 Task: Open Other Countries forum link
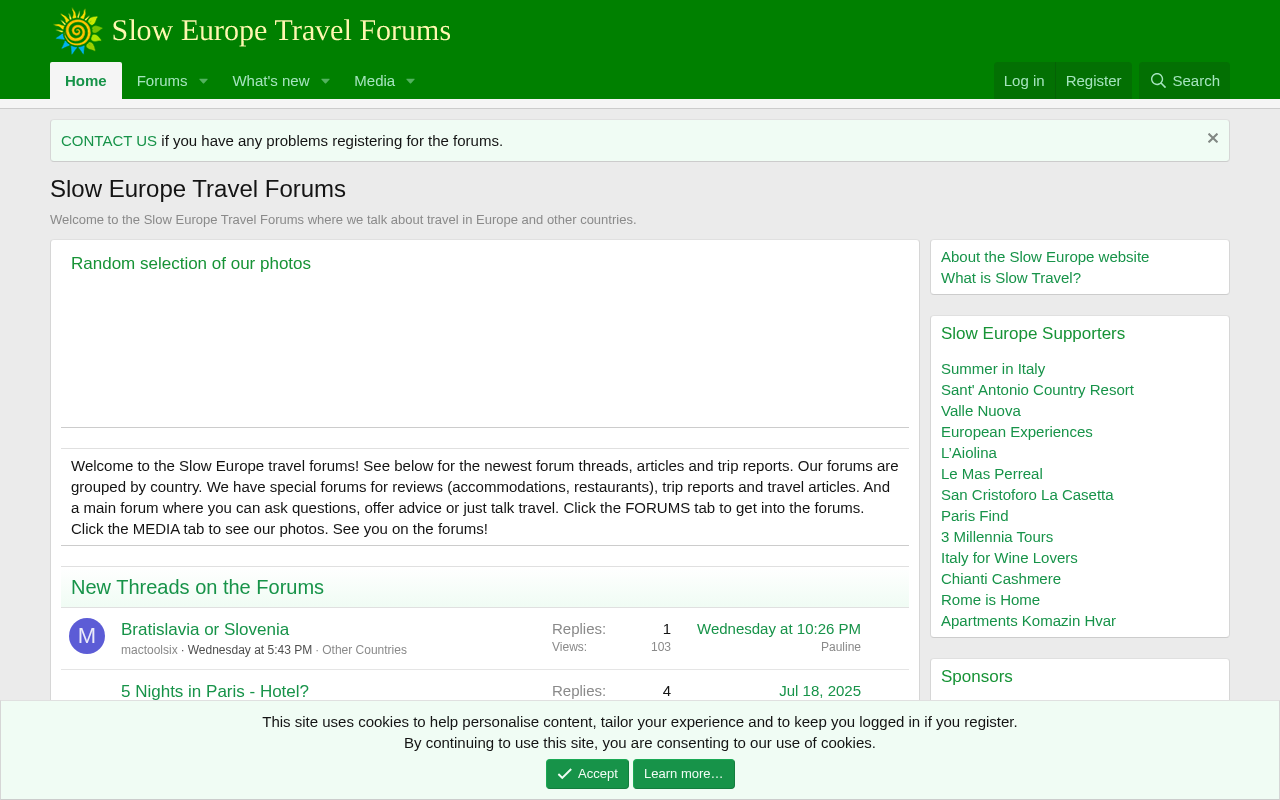pos(364,650)
